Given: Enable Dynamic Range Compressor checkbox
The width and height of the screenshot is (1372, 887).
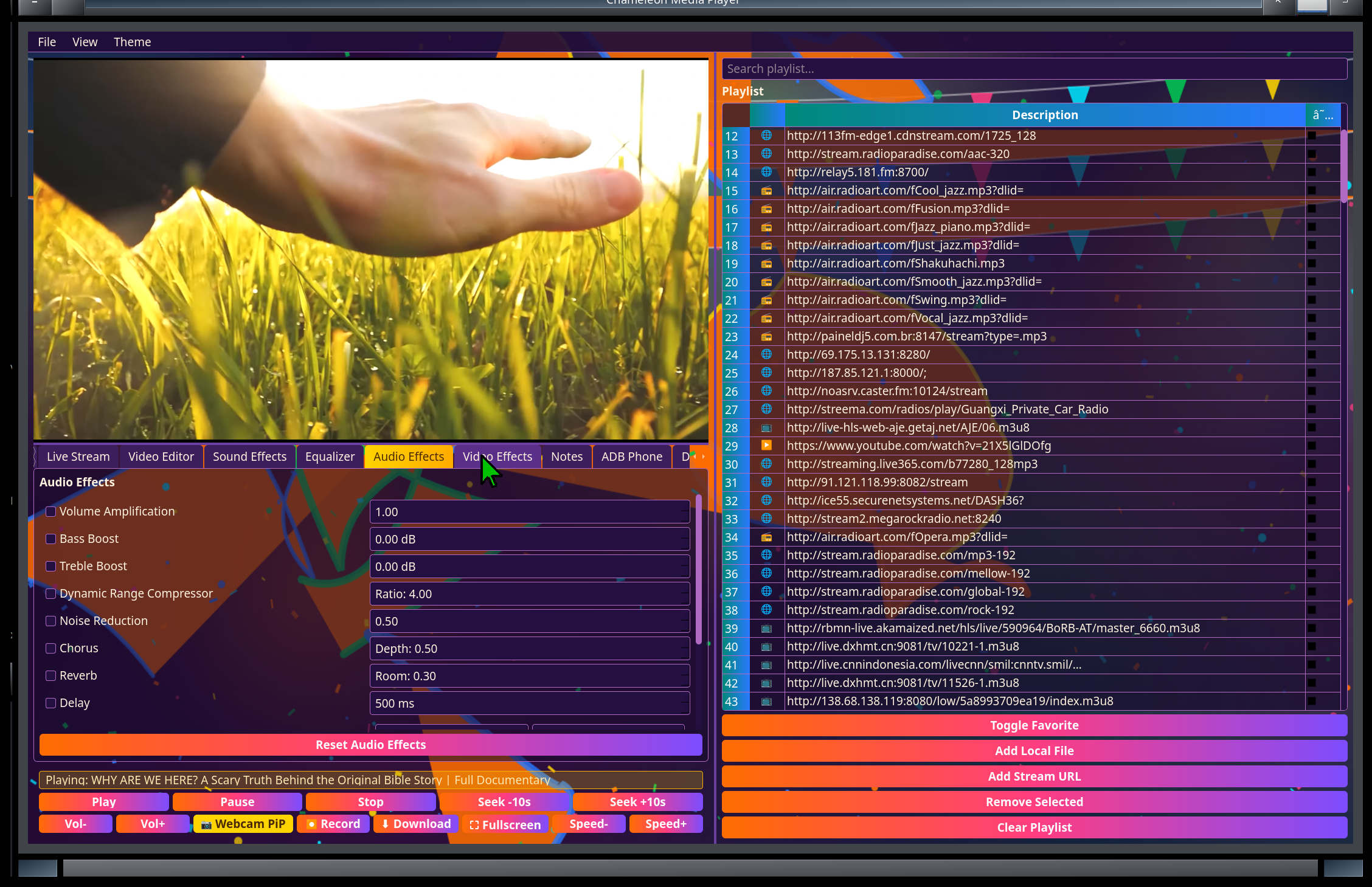Looking at the screenshot, I should click(x=51, y=593).
